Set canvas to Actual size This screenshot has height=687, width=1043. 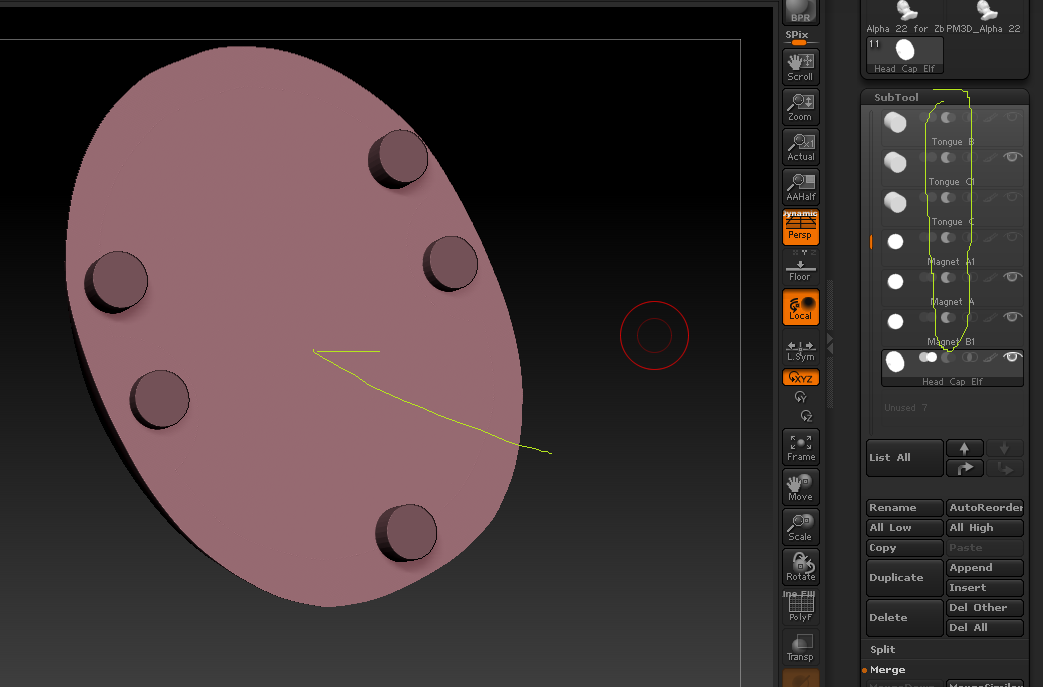800,146
